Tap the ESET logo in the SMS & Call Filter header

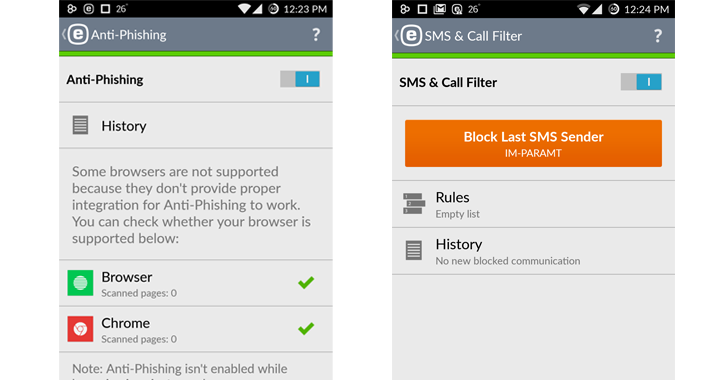click(411, 36)
